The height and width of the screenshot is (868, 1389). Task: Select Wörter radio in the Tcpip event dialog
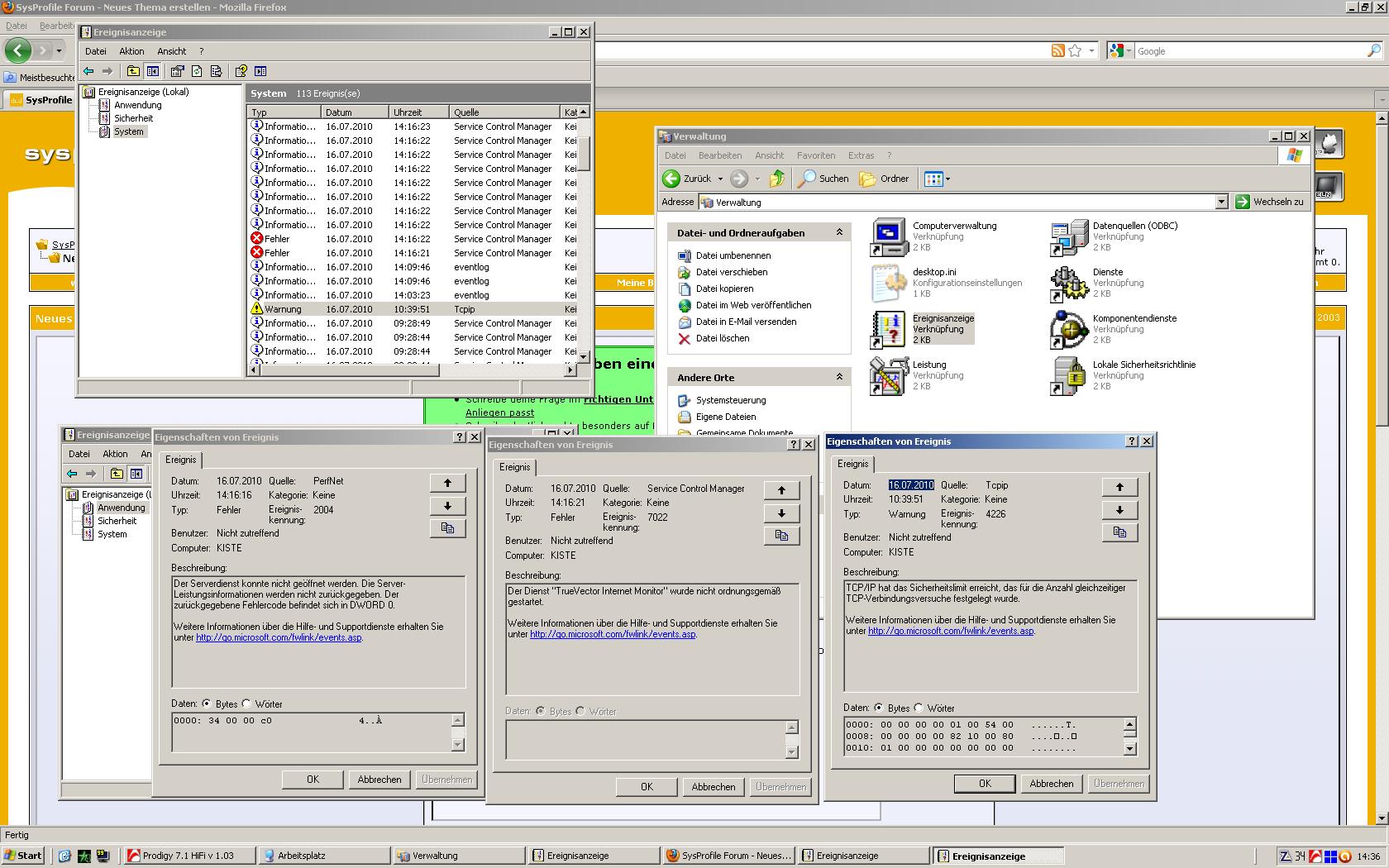click(x=918, y=708)
